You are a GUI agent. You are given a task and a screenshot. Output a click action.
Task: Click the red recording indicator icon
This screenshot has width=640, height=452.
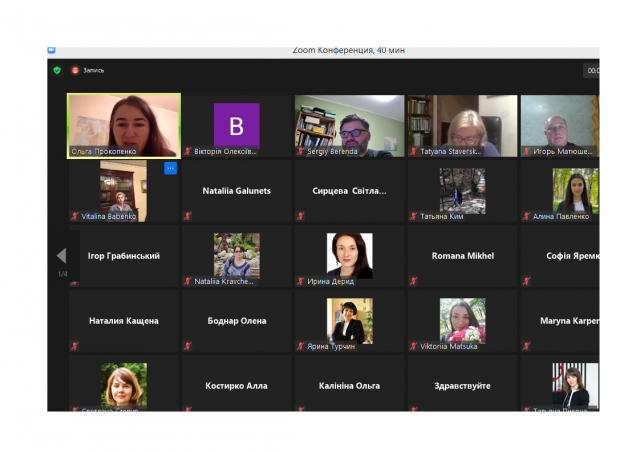[75, 70]
